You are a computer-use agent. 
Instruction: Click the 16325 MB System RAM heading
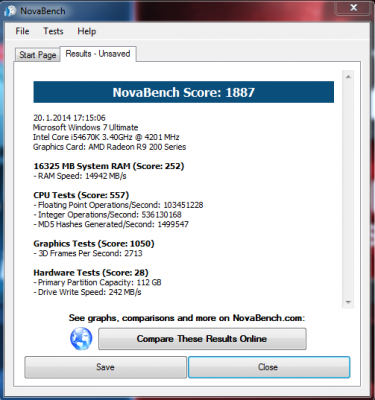coord(109,166)
